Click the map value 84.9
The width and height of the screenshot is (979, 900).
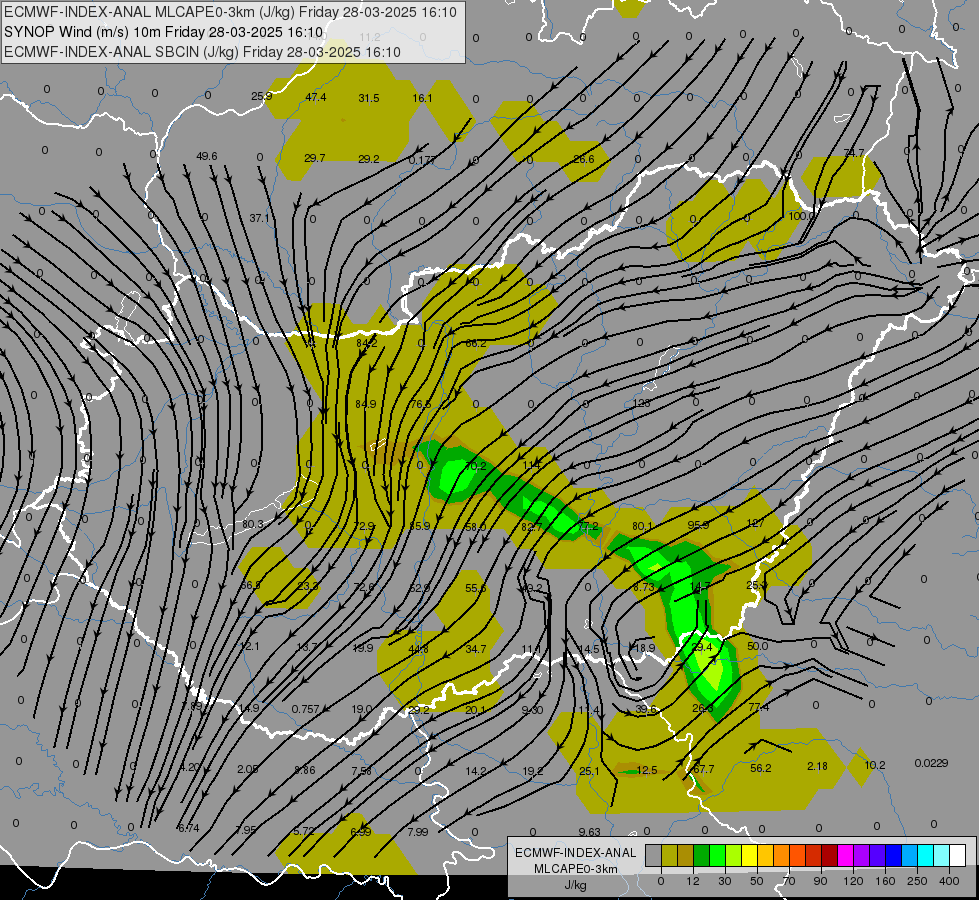pos(366,404)
